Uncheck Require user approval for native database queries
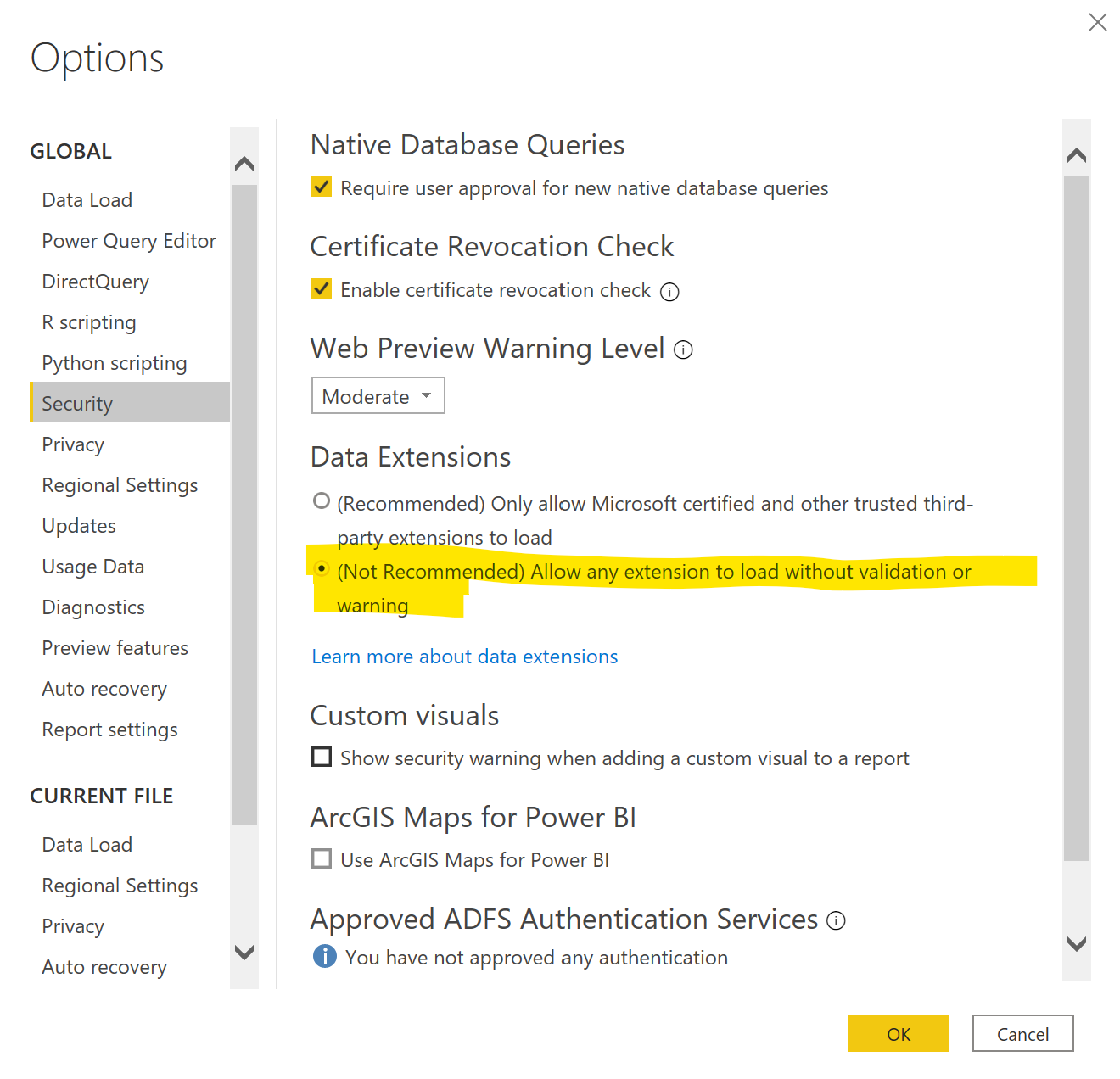Image resolution: width=1120 pixels, height=1079 pixels. (321, 187)
